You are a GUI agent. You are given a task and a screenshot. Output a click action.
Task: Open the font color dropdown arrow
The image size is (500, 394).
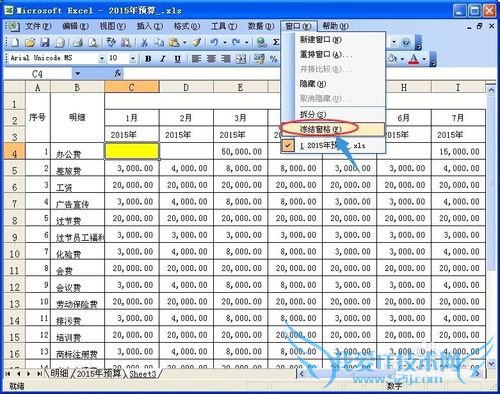(x=424, y=59)
